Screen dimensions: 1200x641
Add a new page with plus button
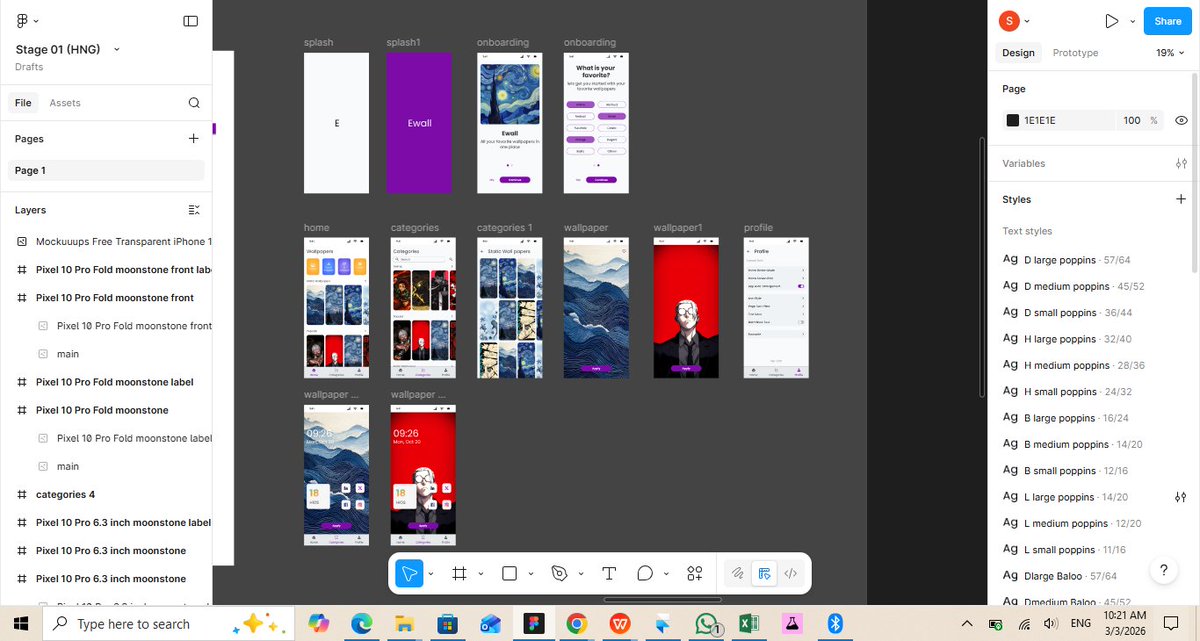194,139
